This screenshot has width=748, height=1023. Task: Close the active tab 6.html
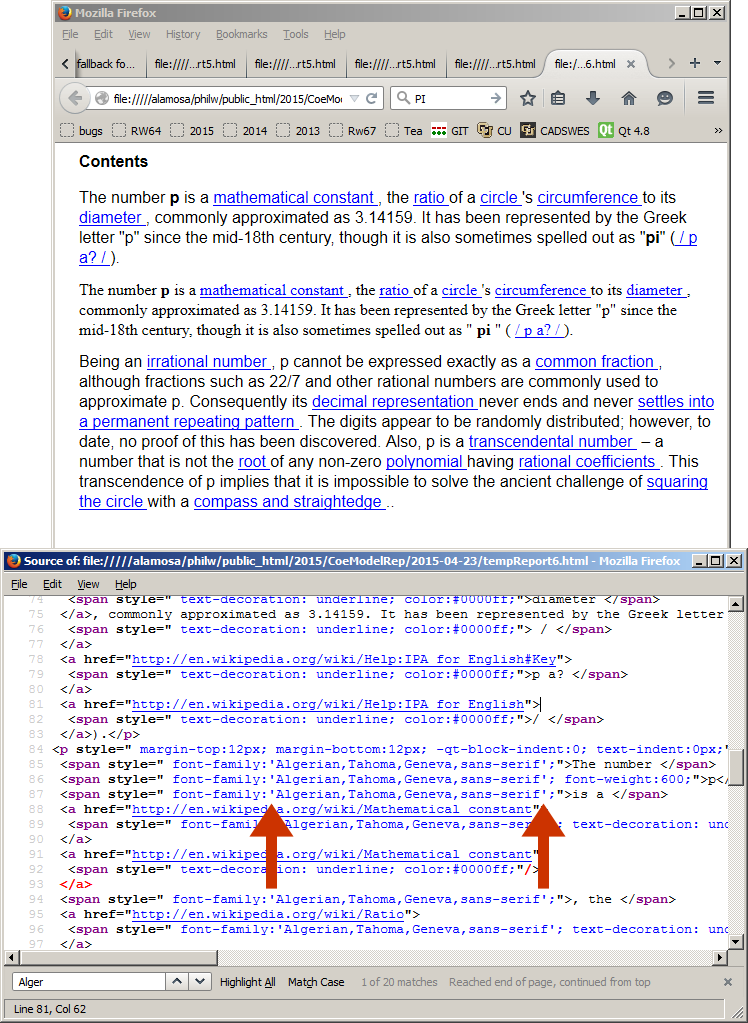coord(631,64)
